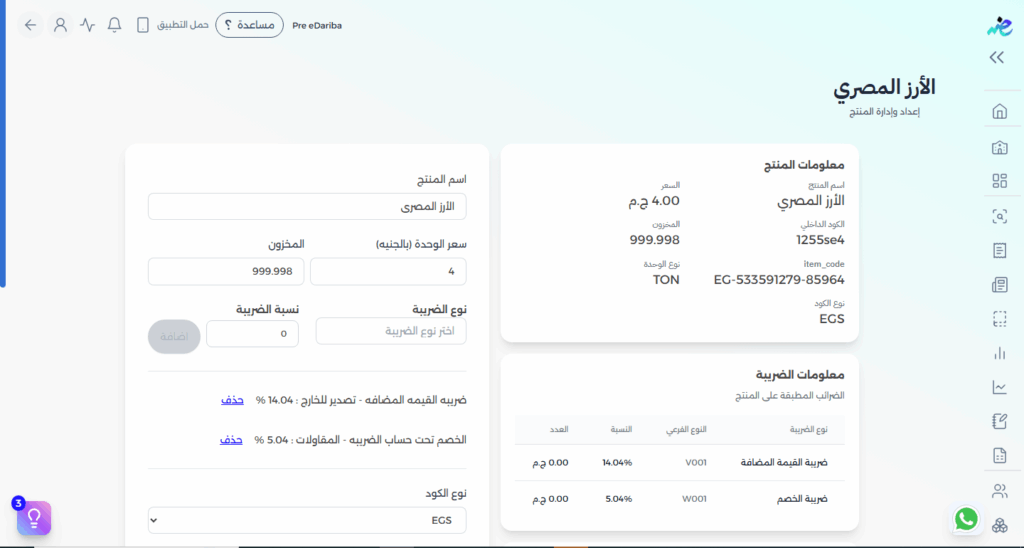Click the معلومات الضريبة card heading

(800, 374)
